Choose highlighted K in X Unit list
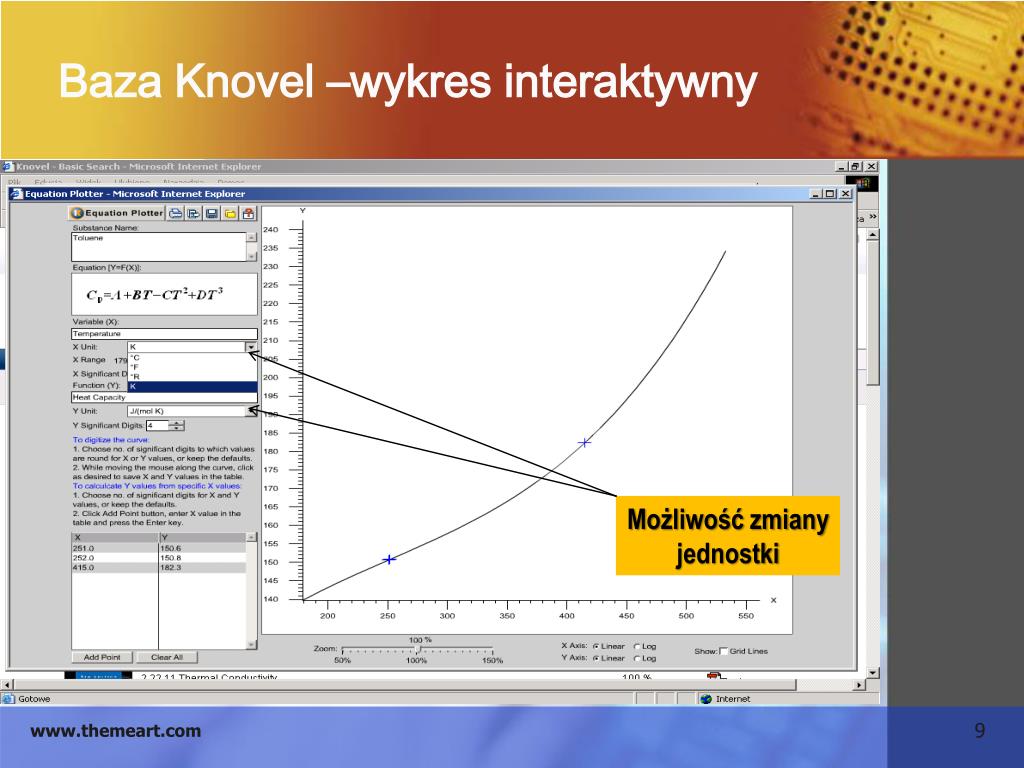The image size is (1024, 768). click(193, 387)
